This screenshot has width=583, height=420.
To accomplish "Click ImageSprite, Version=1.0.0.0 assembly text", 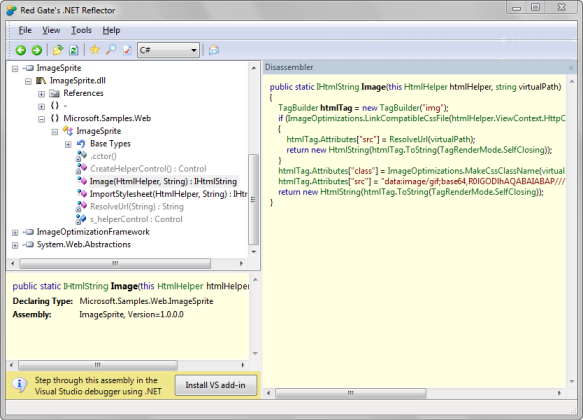I will pyautogui.click(x=131, y=314).
